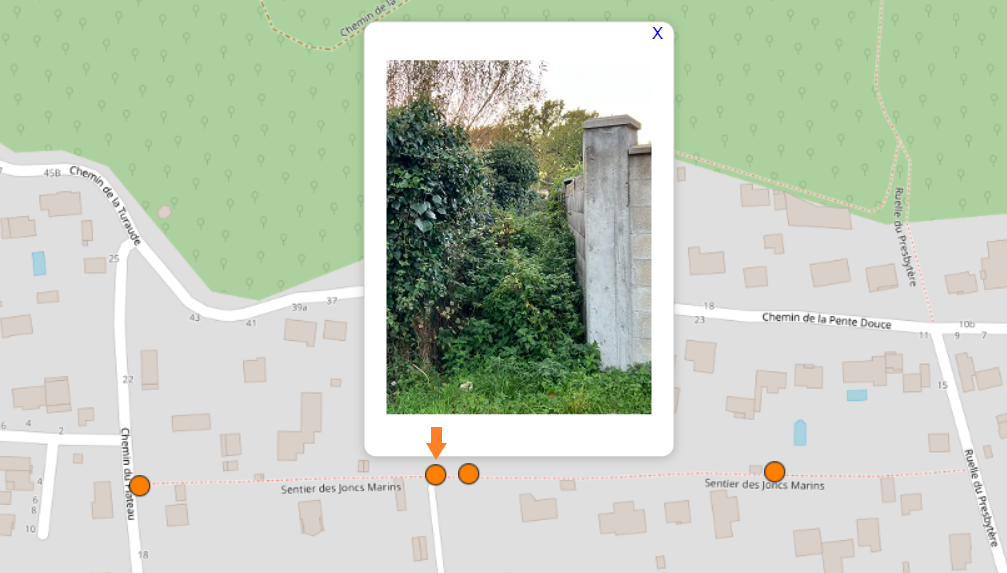Click the lower Ruelle du Presbytère label
The image size is (1007, 573).
pos(981,497)
